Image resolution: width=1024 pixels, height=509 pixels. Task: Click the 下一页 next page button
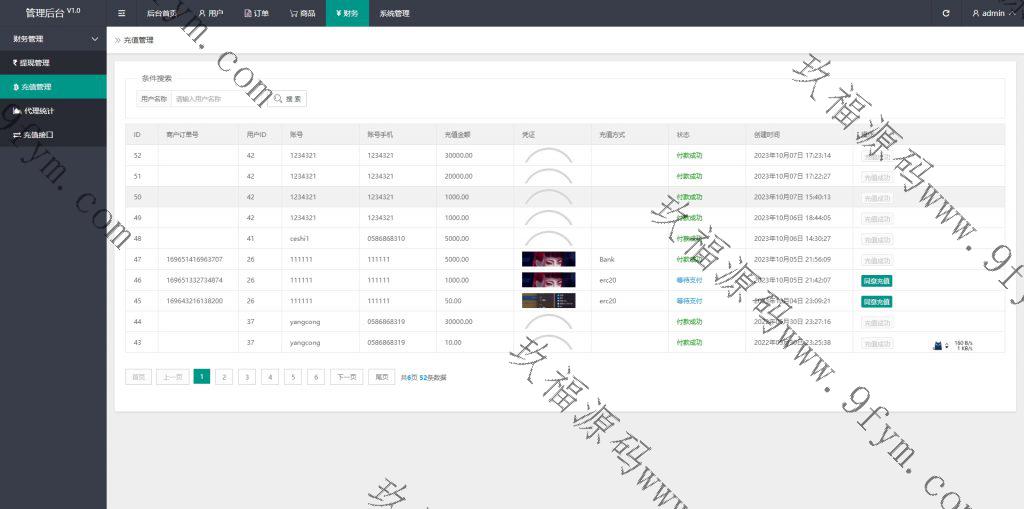(346, 377)
